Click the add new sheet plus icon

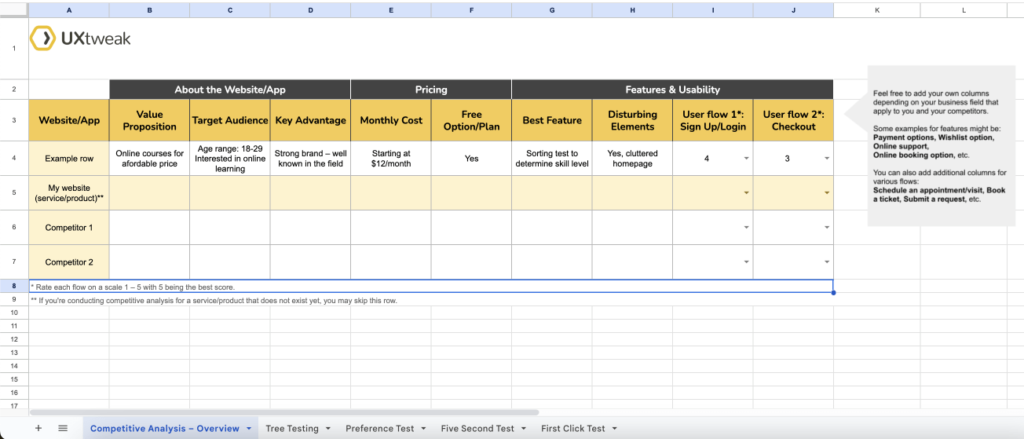[38, 428]
